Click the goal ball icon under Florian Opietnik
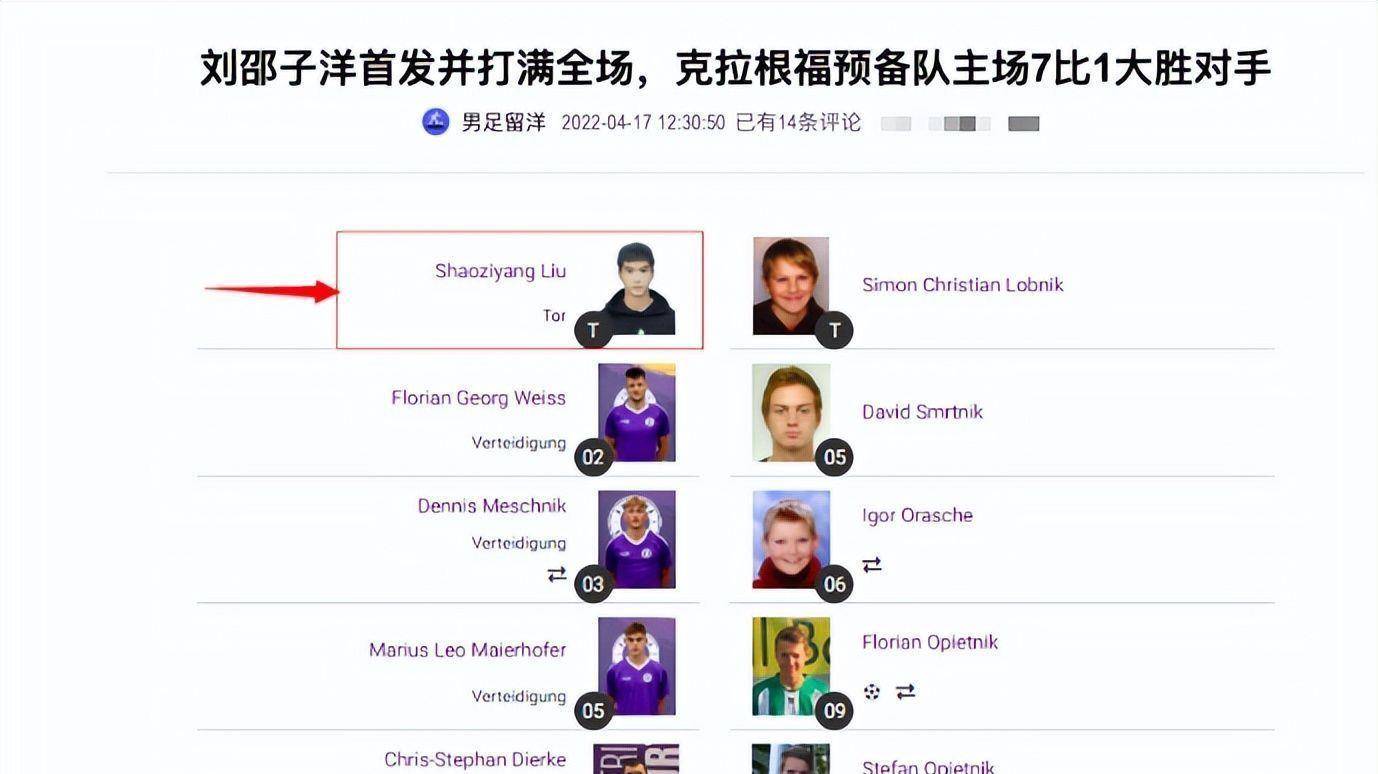The height and width of the screenshot is (774, 1378). tap(872, 692)
